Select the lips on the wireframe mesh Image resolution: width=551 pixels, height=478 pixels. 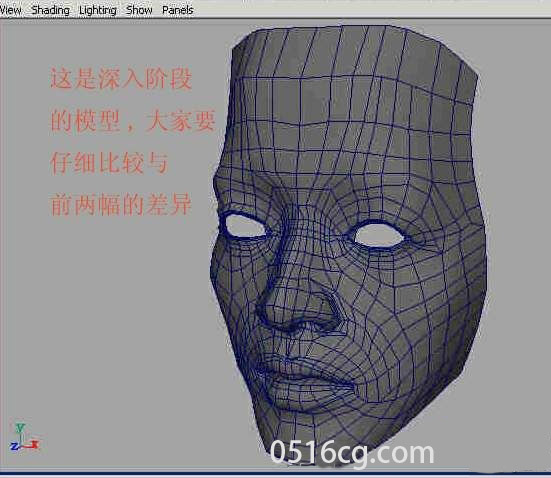pos(302,381)
